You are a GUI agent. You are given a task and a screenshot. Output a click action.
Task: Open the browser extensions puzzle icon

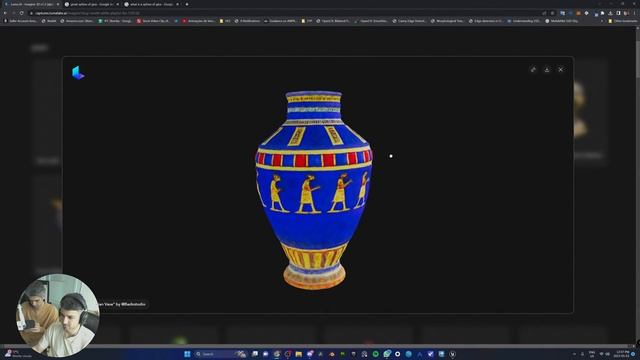(x=602, y=13)
